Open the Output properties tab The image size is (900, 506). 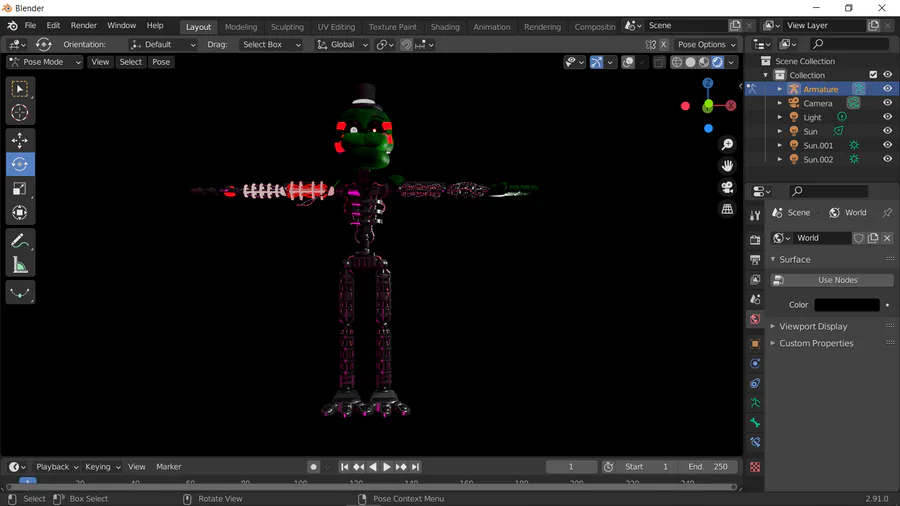(755, 260)
